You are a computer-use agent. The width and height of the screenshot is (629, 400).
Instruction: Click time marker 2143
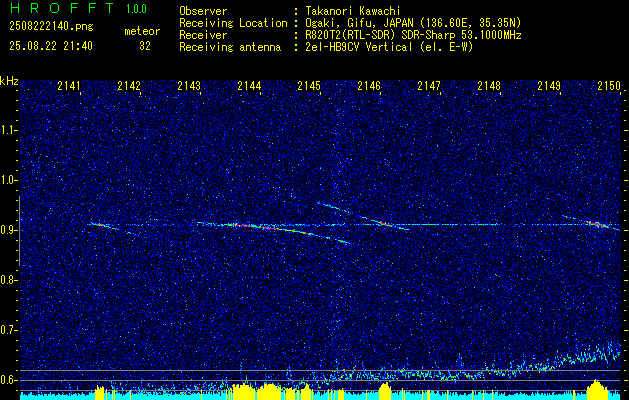(x=189, y=85)
